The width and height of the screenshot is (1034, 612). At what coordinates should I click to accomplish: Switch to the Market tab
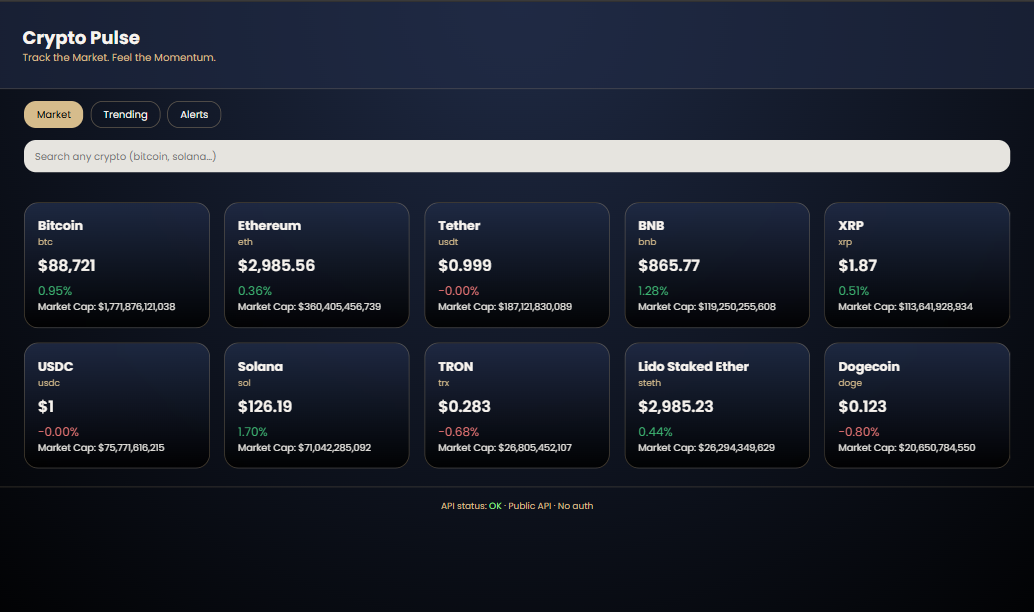click(53, 115)
